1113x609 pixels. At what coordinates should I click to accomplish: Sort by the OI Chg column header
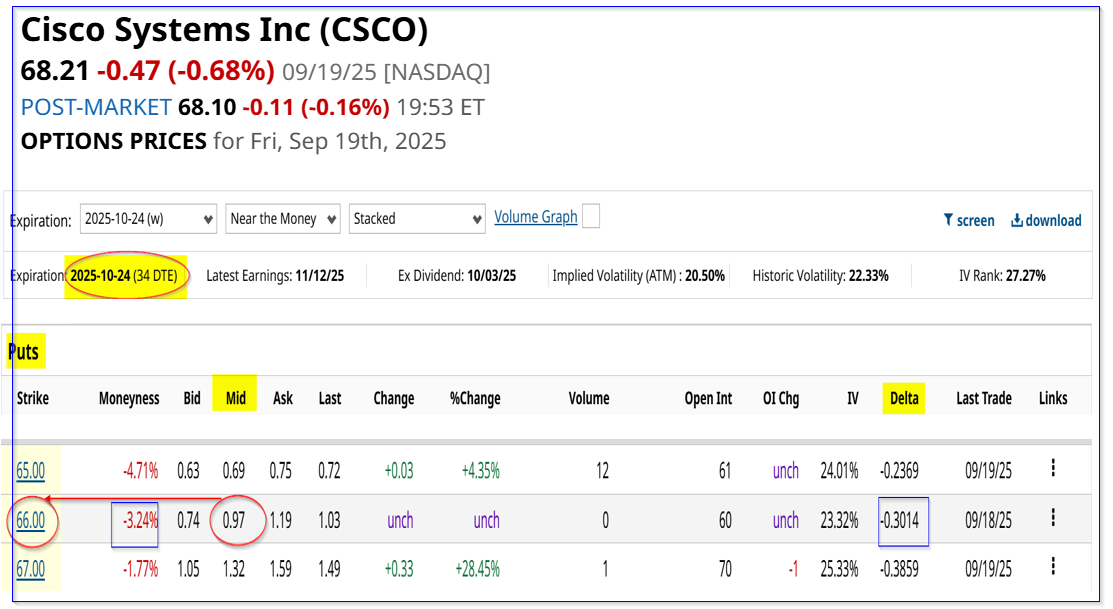point(781,398)
